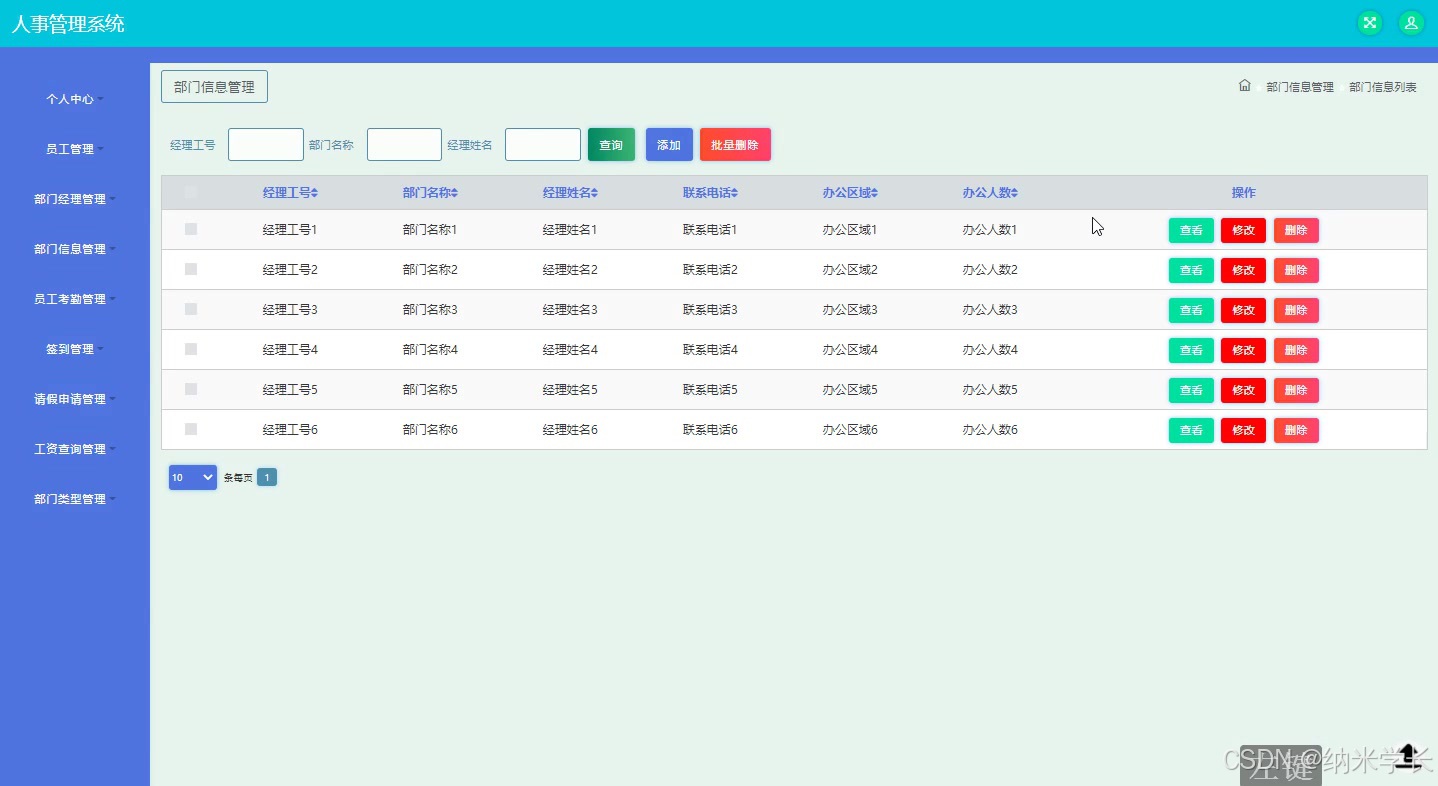1438x786 pixels.
Task: View details of 经理工号3 row
Action: [x=1191, y=310]
